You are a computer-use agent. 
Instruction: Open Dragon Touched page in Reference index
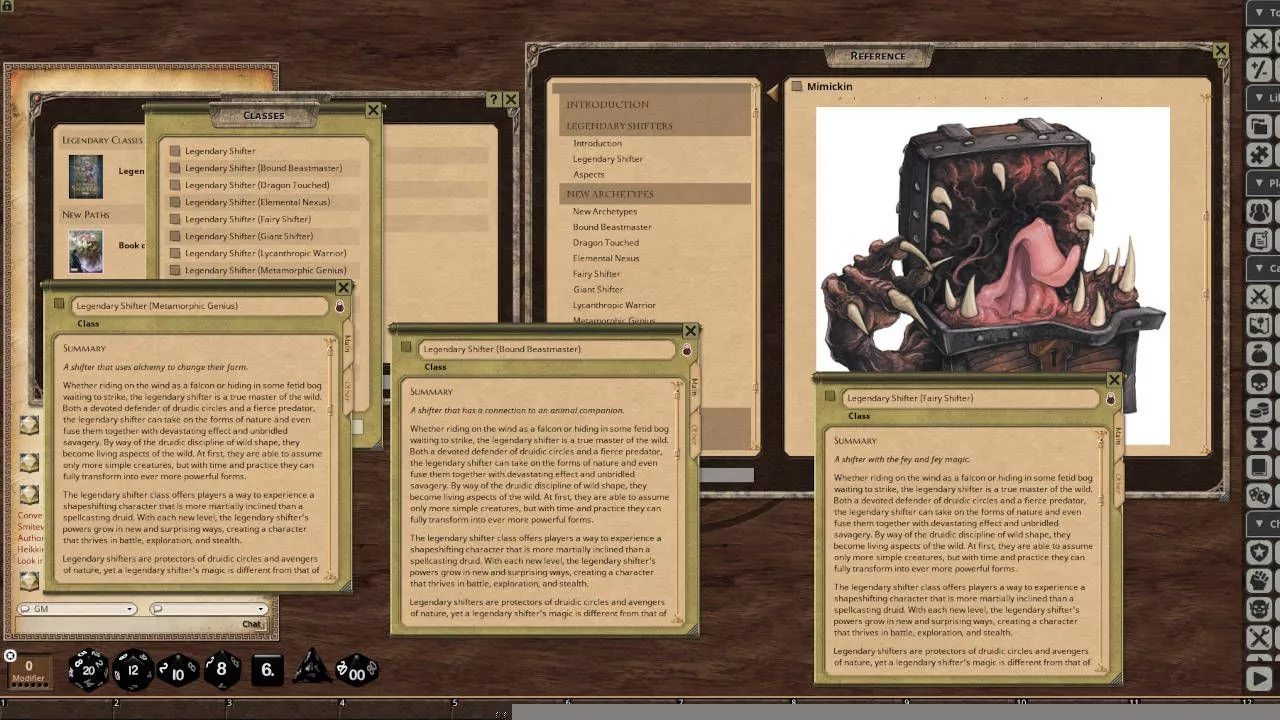605,242
